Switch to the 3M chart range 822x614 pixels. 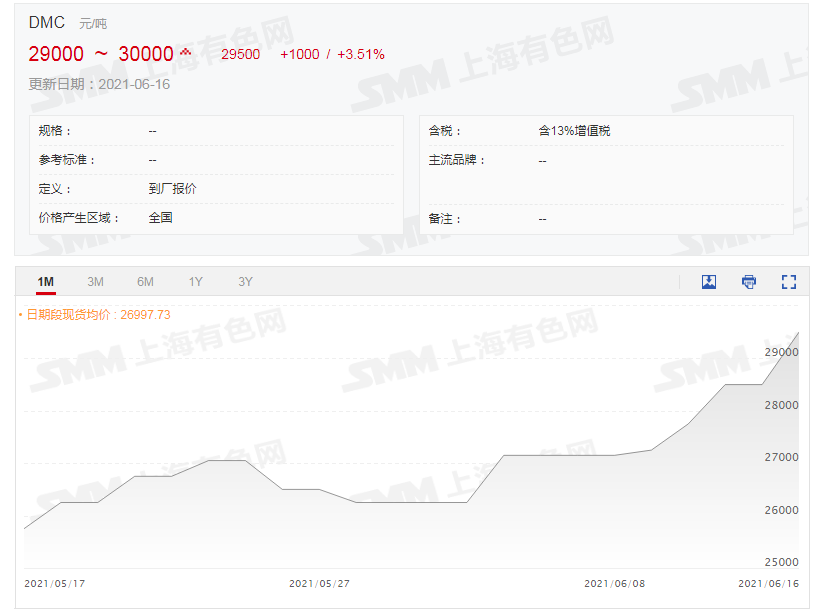95,282
